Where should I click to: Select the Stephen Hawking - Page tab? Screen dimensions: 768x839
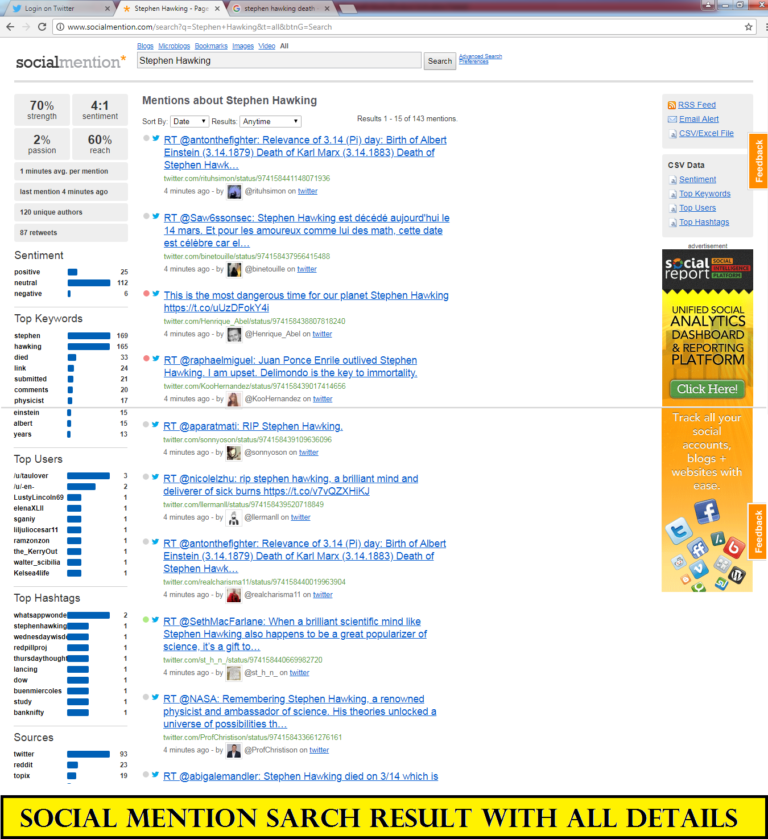(171, 9)
